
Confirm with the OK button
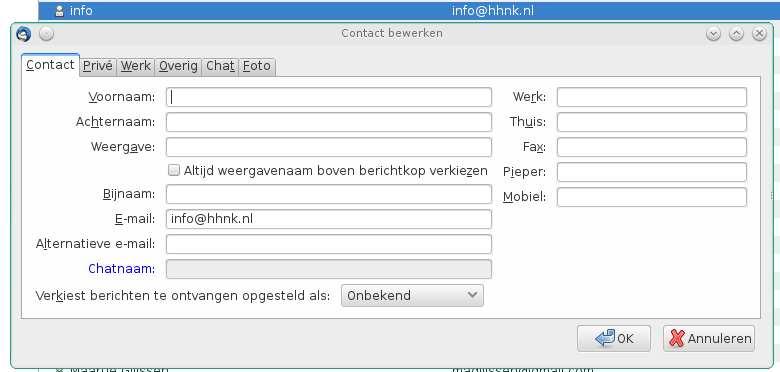[x=614, y=339]
